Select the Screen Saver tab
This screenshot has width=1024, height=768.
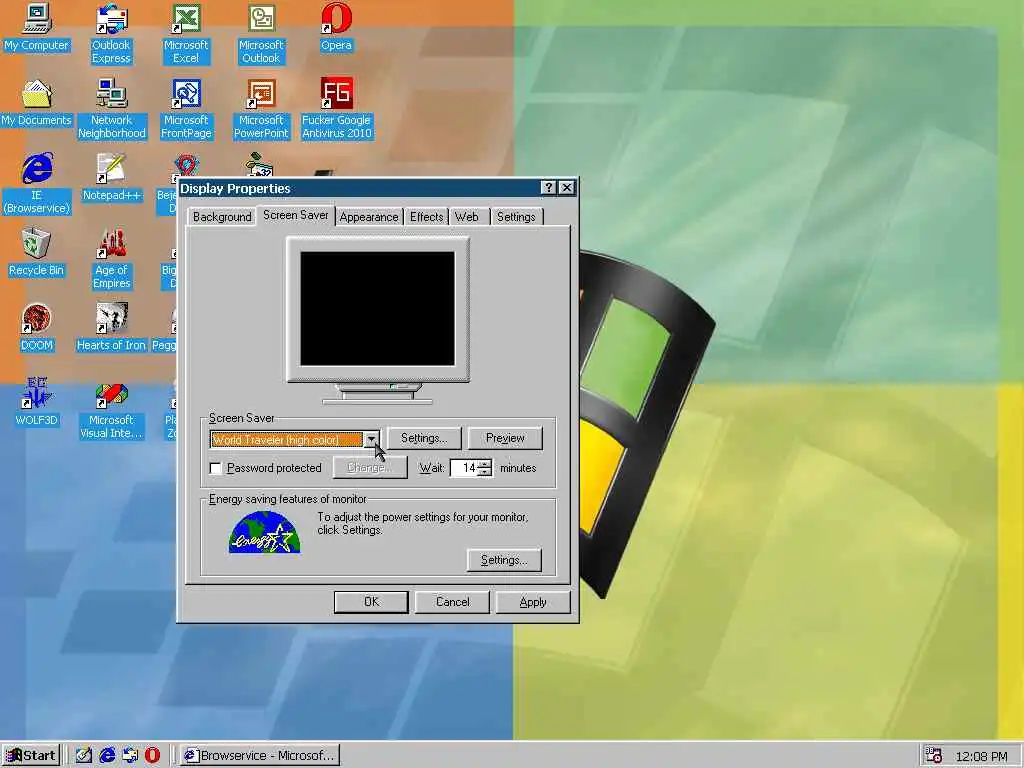pos(296,215)
